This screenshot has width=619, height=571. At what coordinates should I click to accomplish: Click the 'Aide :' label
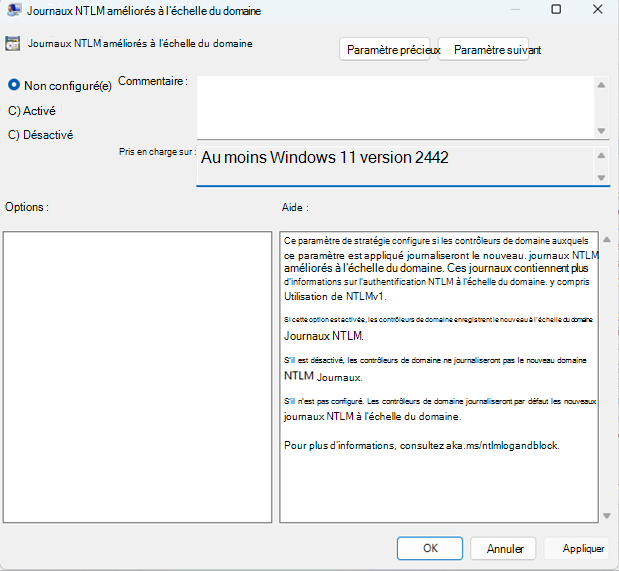295,207
